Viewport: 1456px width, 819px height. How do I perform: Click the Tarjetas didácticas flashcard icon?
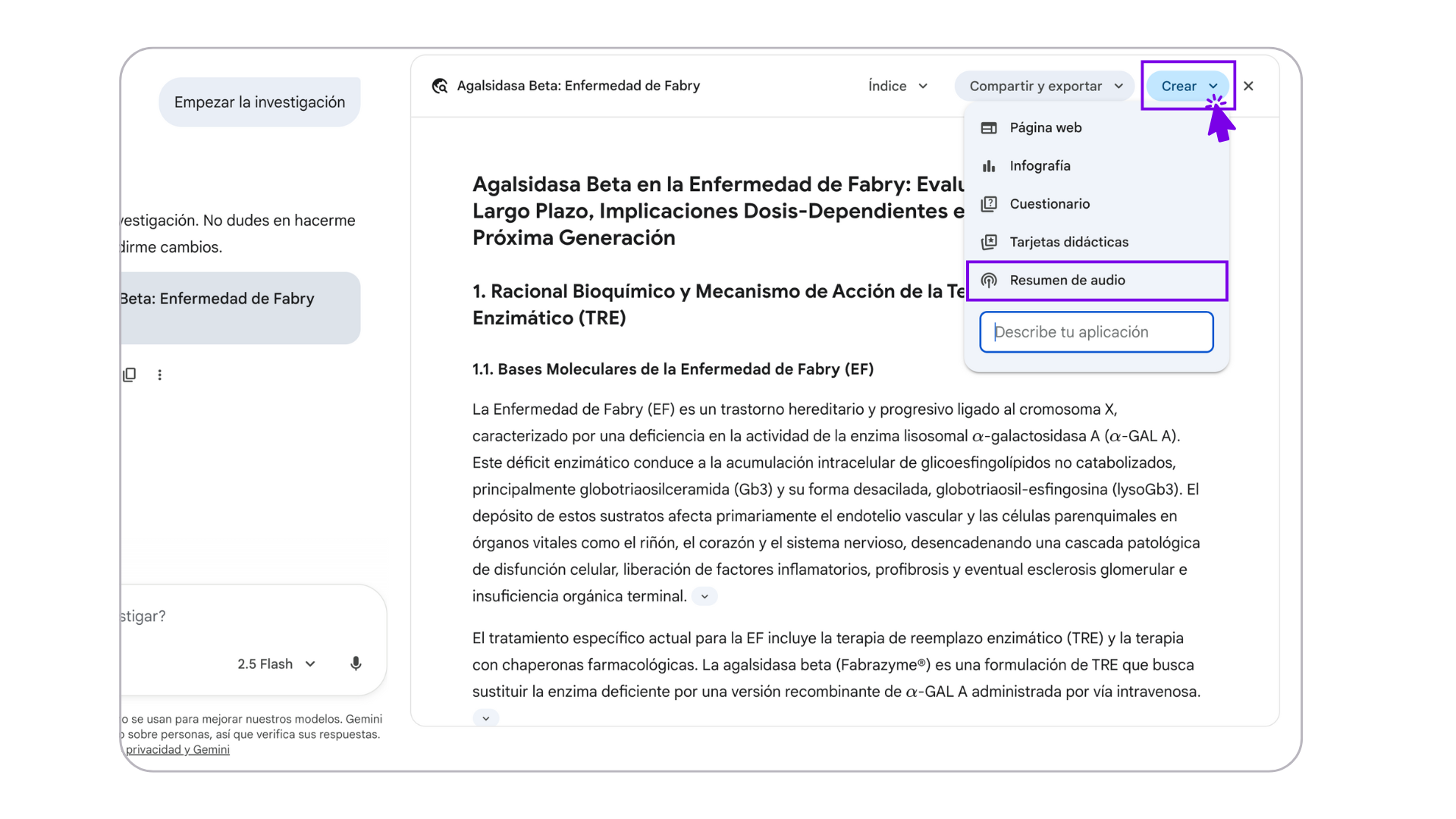(989, 242)
